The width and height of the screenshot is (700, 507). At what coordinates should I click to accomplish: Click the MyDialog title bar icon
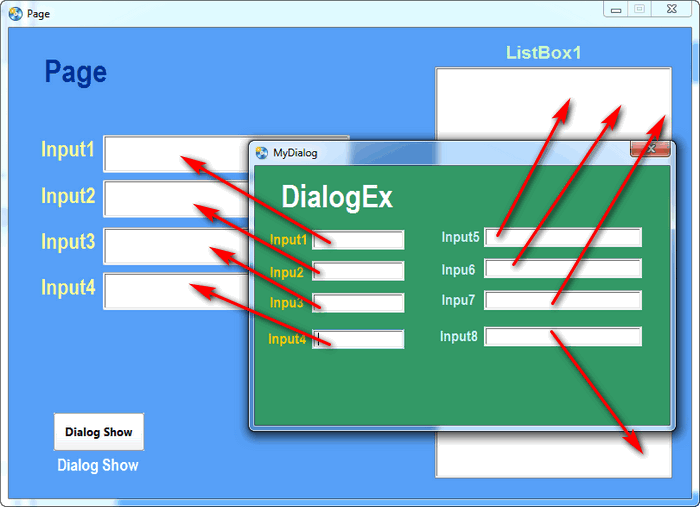point(262,153)
